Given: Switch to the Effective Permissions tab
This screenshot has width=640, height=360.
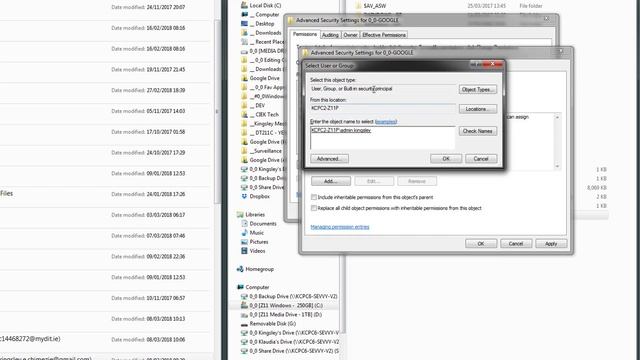Looking at the screenshot, I should click(384, 35).
